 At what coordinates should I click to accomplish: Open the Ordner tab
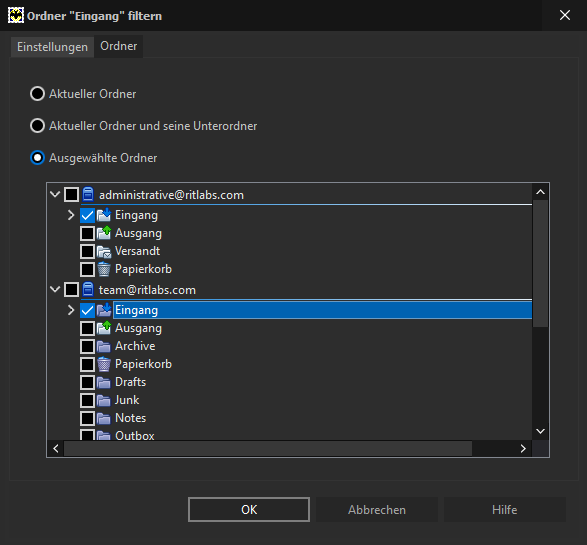tap(119, 46)
